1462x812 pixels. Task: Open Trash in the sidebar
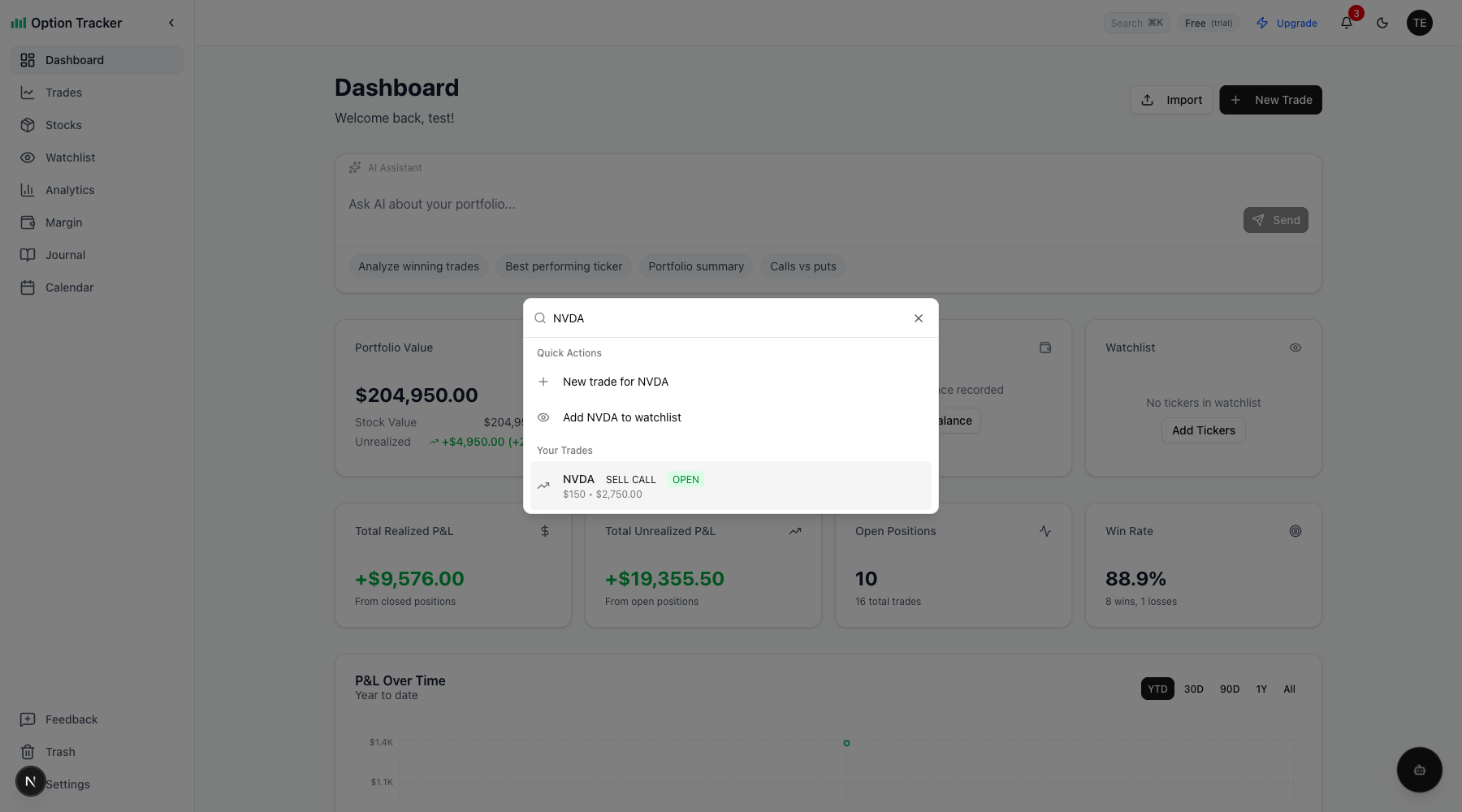[x=60, y=752]
